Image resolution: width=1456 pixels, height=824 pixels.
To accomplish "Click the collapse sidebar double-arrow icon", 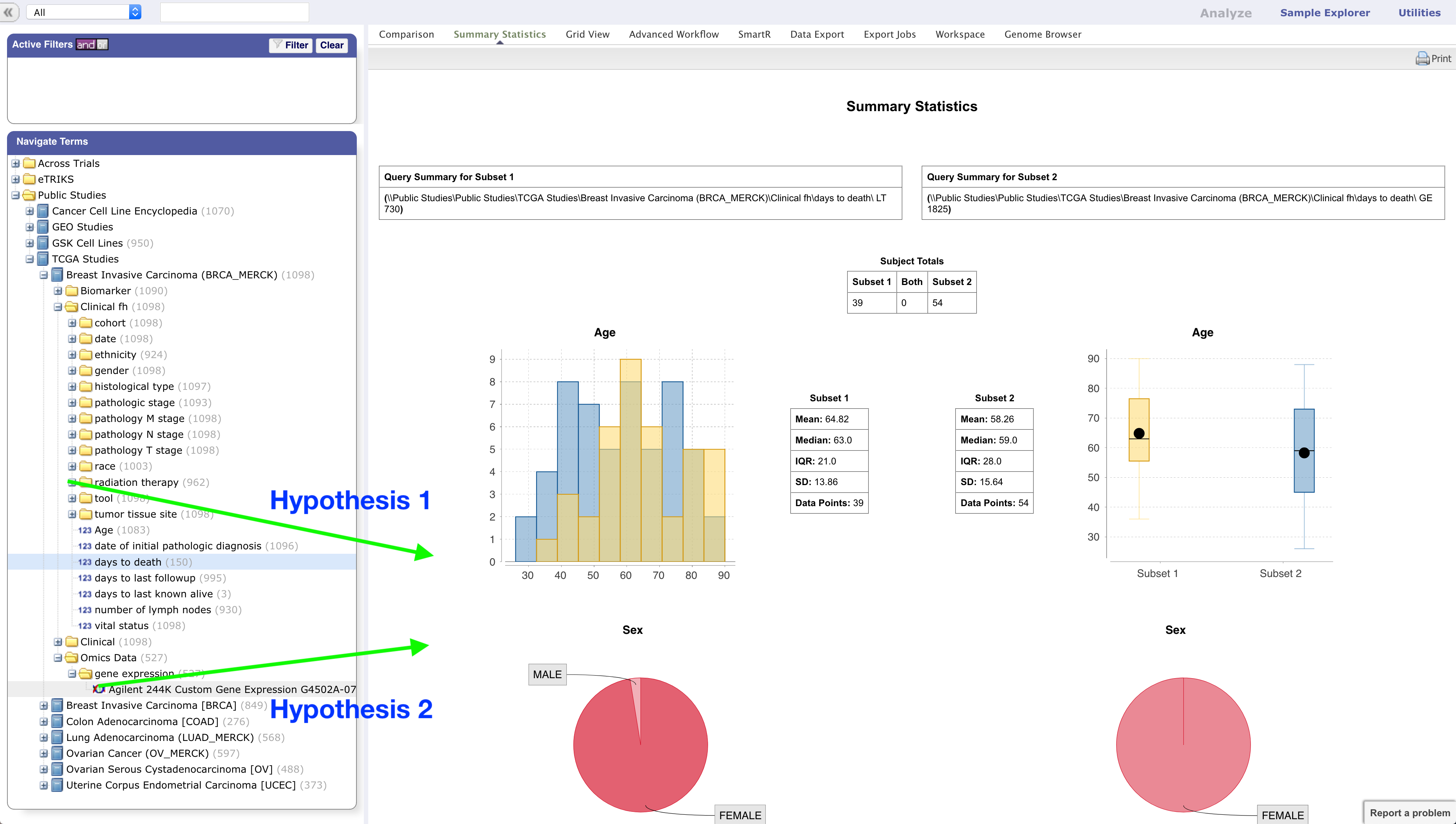I will coord(8,12).
